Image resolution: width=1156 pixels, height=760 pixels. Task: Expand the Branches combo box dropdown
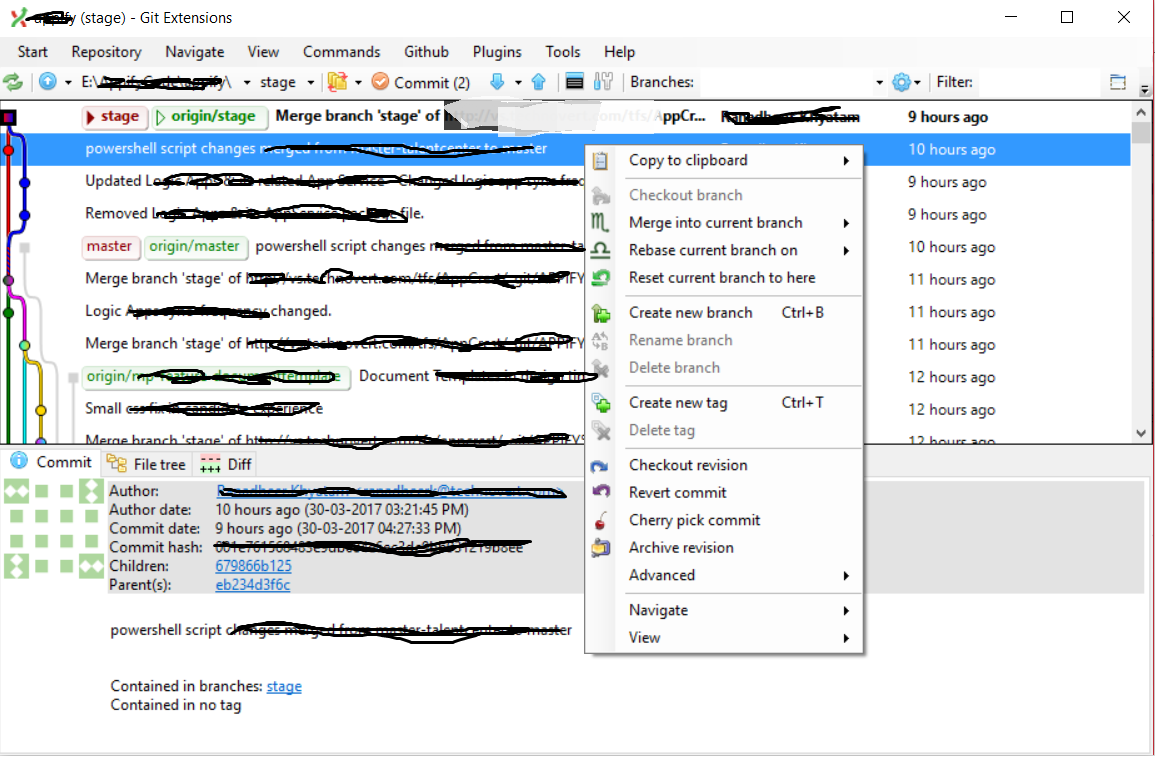(879, 82)
